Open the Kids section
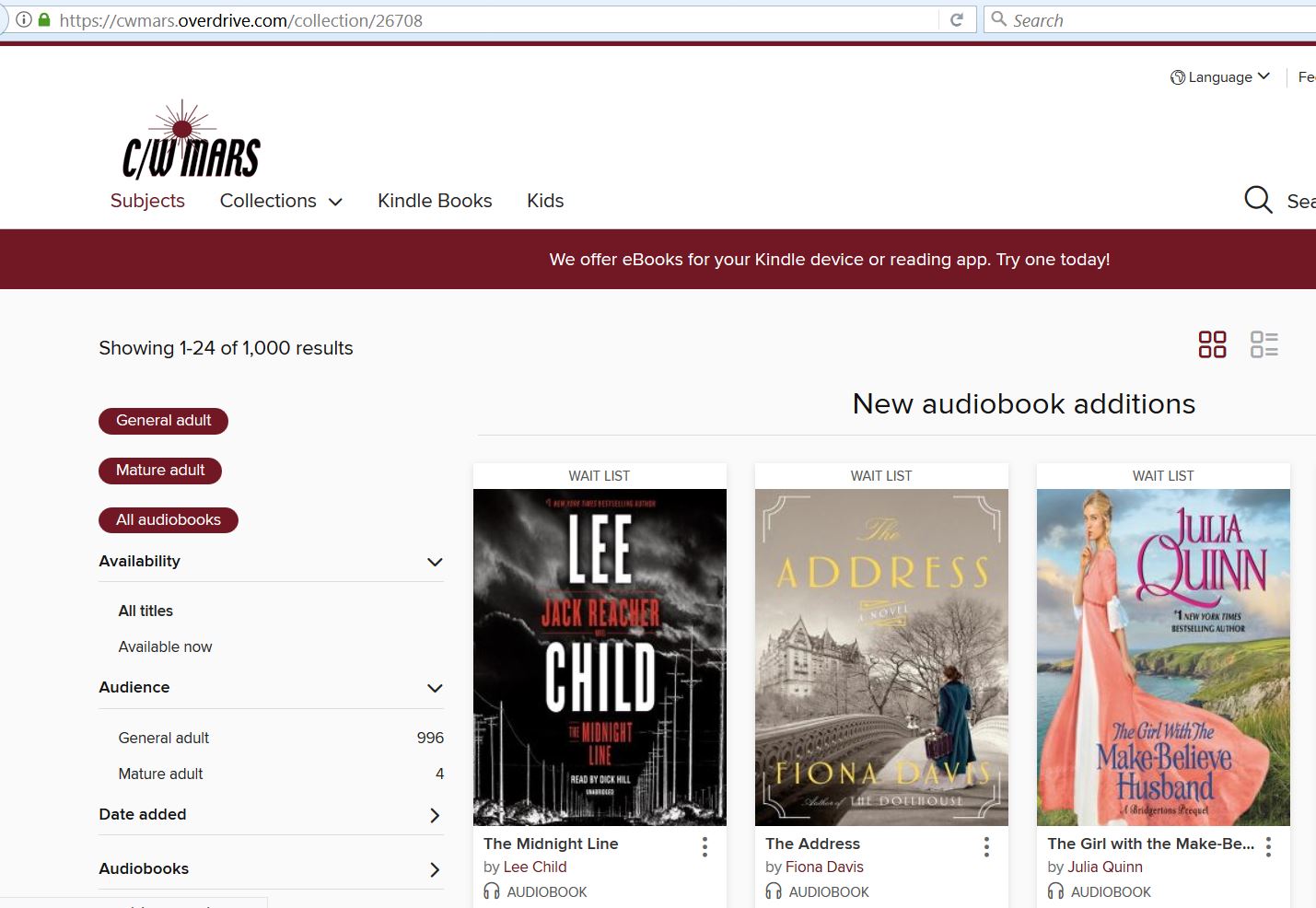The height and width of the screenshot is (908, 1316). point(545,201)
